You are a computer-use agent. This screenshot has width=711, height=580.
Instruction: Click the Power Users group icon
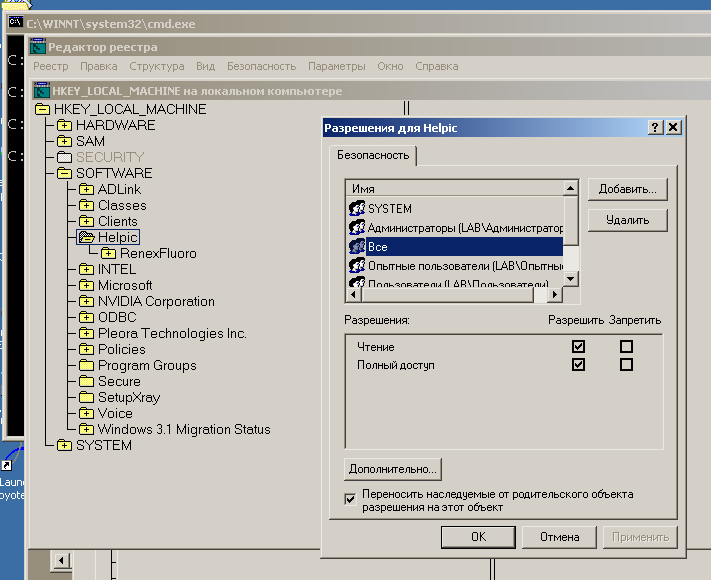tap(357, 266)
